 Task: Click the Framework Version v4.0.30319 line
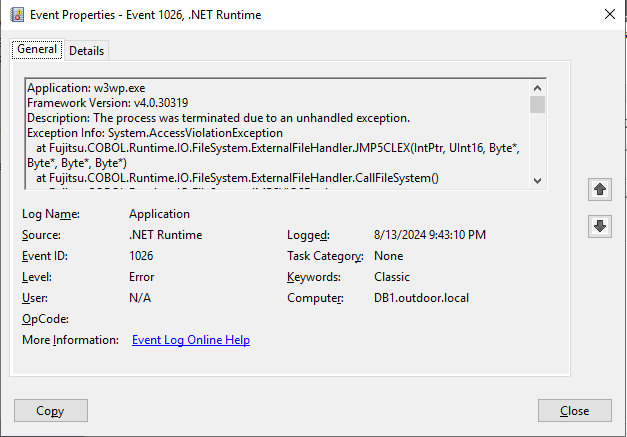pos(108,103)
